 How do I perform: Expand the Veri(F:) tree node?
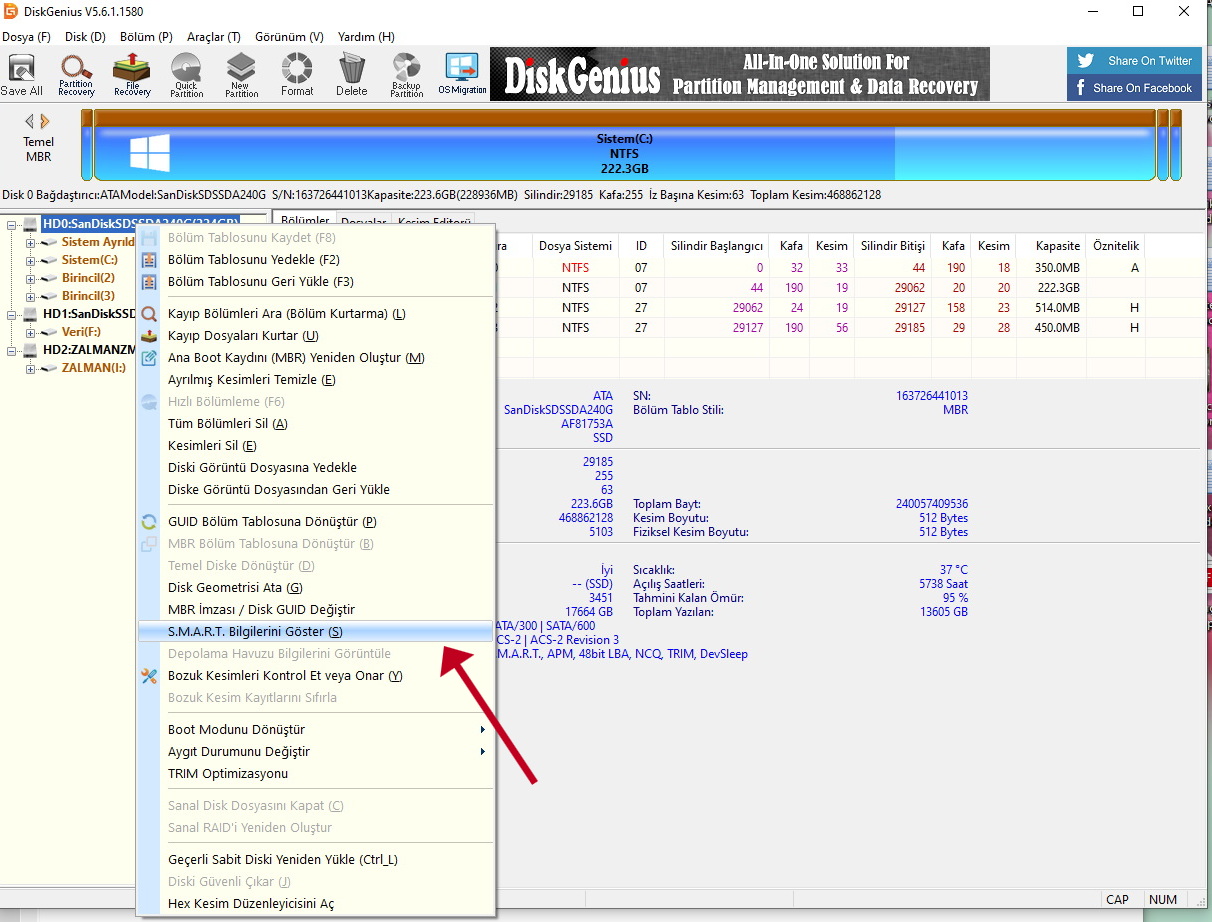(30, 332)
